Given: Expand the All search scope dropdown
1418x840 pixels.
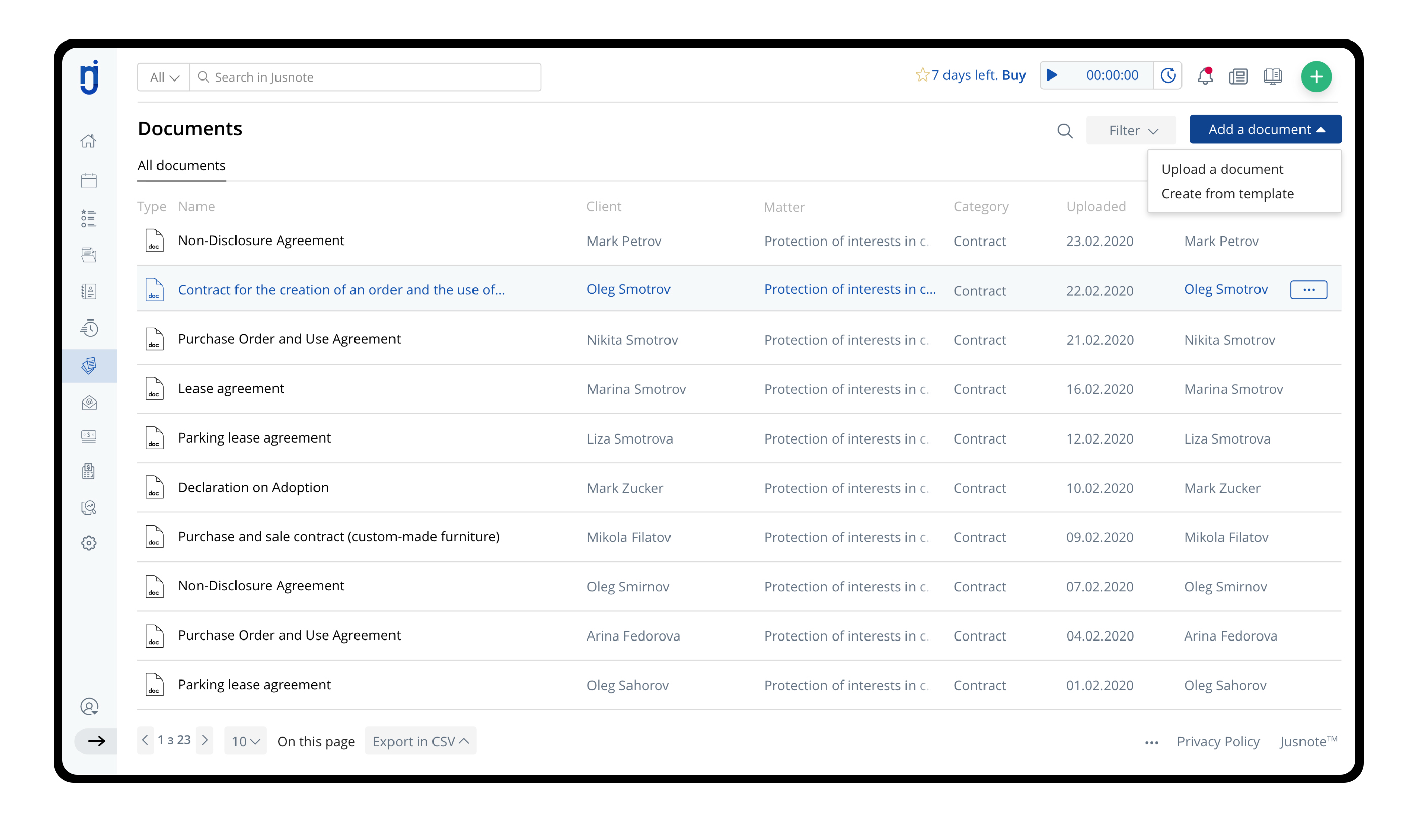Looking at the screenshot, I should click(164, 77).
